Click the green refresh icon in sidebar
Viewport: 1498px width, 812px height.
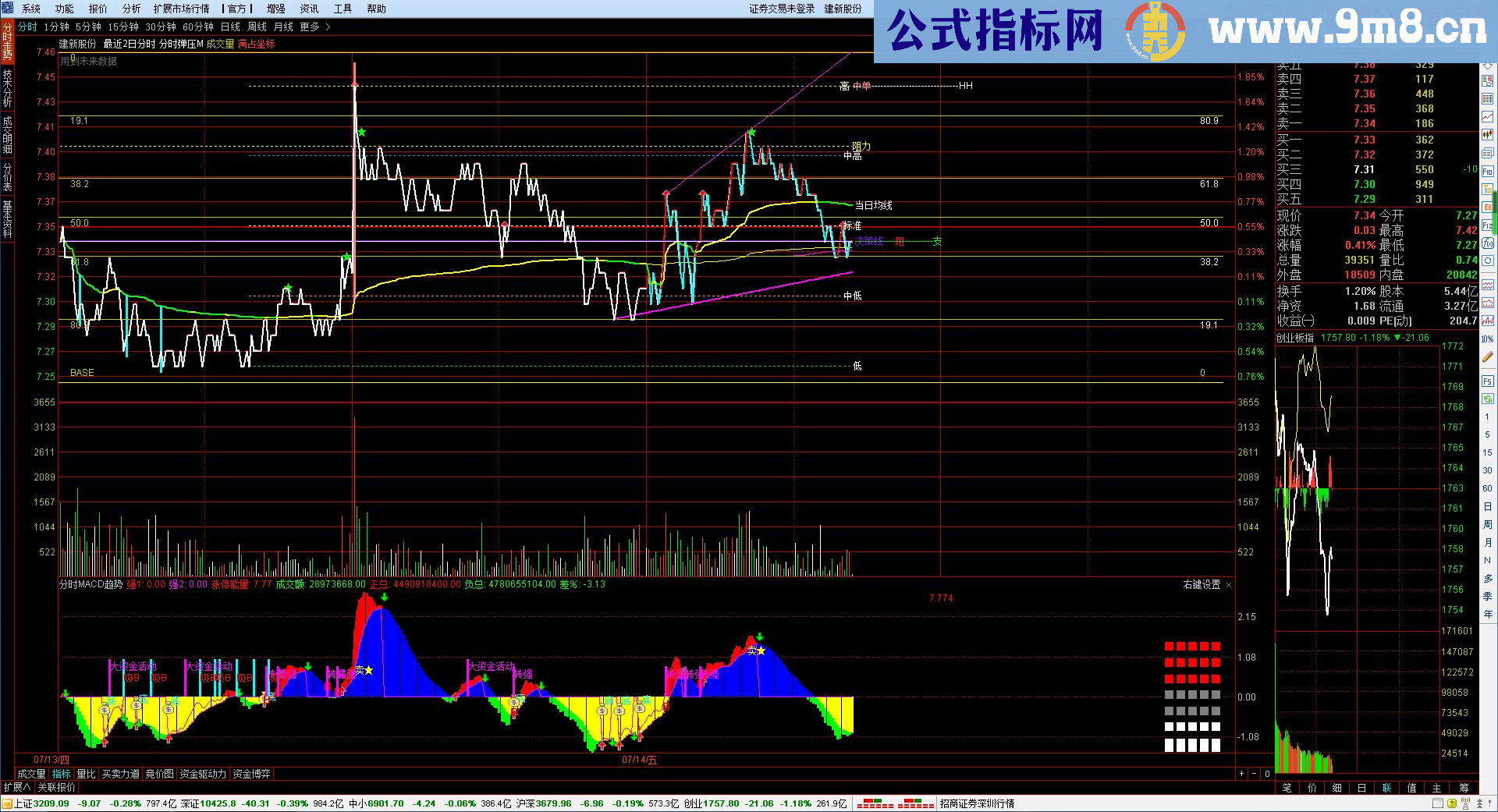pos(1488,399)
